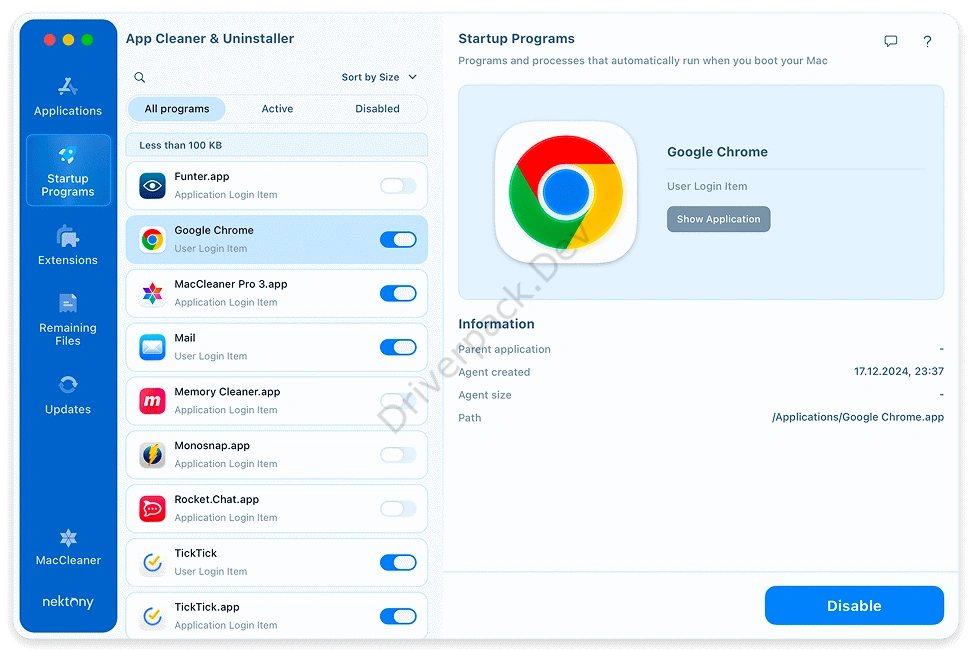Image resolution: width=968 pixels, height=650 pixels.
Task: Click the Memory Cleaner.app icon
Action: (152, 401)
